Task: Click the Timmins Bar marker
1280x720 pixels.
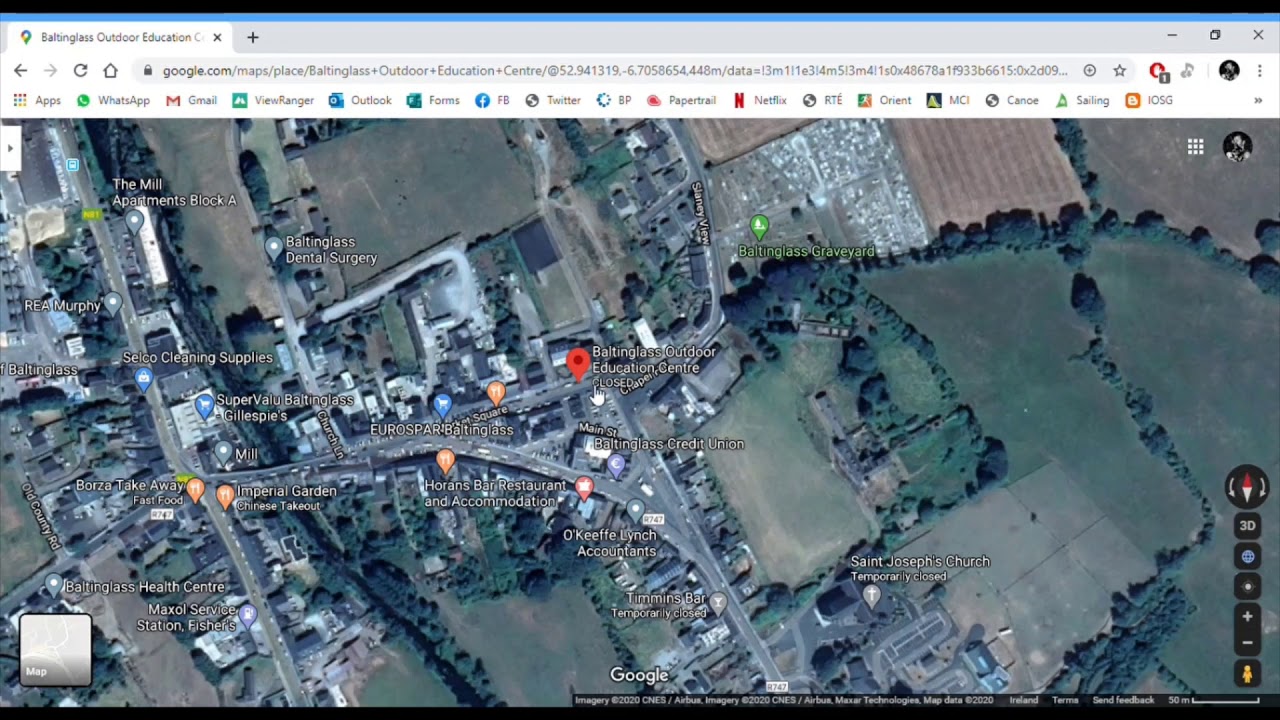Action: 718,602
